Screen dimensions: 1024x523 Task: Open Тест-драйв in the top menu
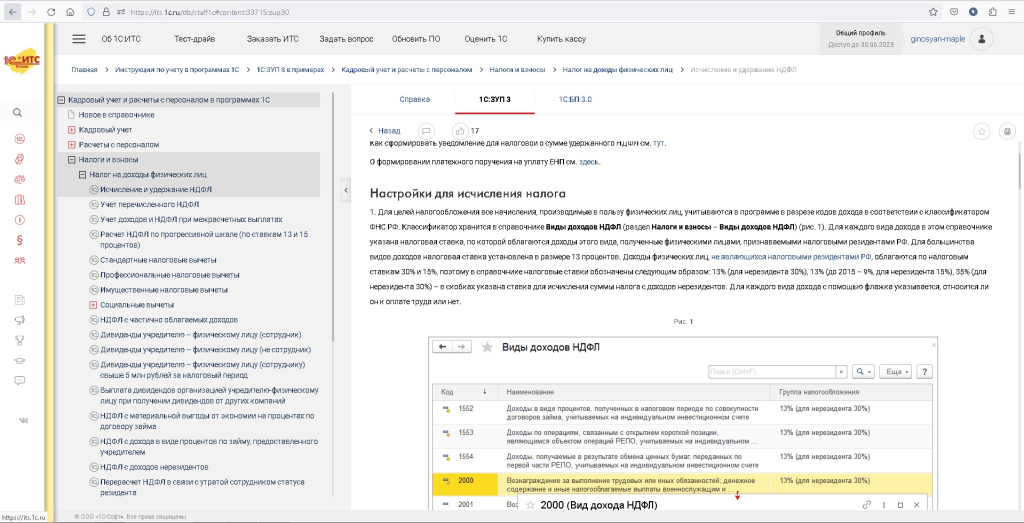pyautogui.click(x=194, y=39)
